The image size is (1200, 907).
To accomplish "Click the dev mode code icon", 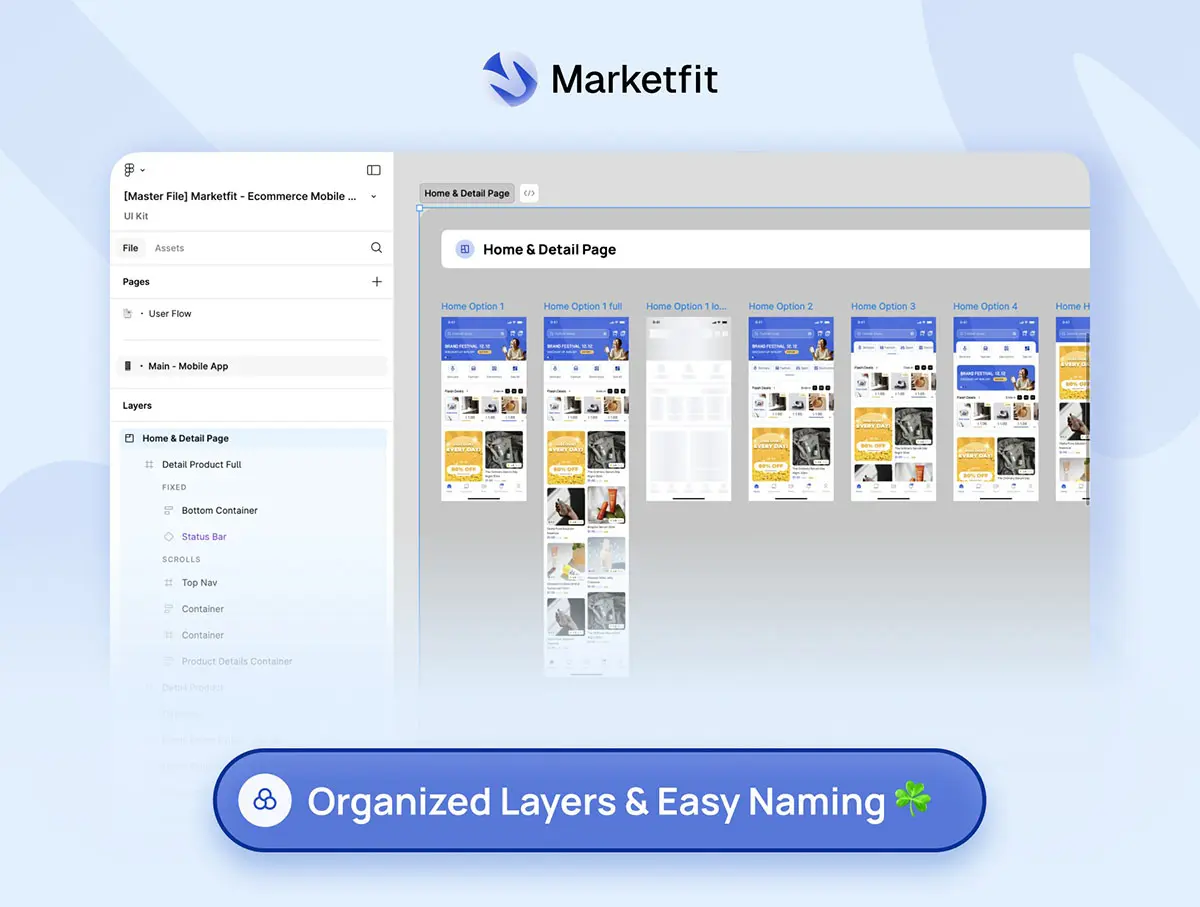I will click(x=529, y=193).
